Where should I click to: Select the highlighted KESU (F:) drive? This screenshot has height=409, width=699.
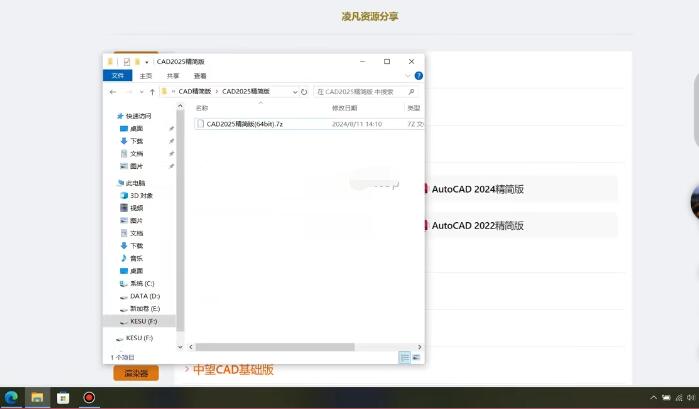point(144,321)
